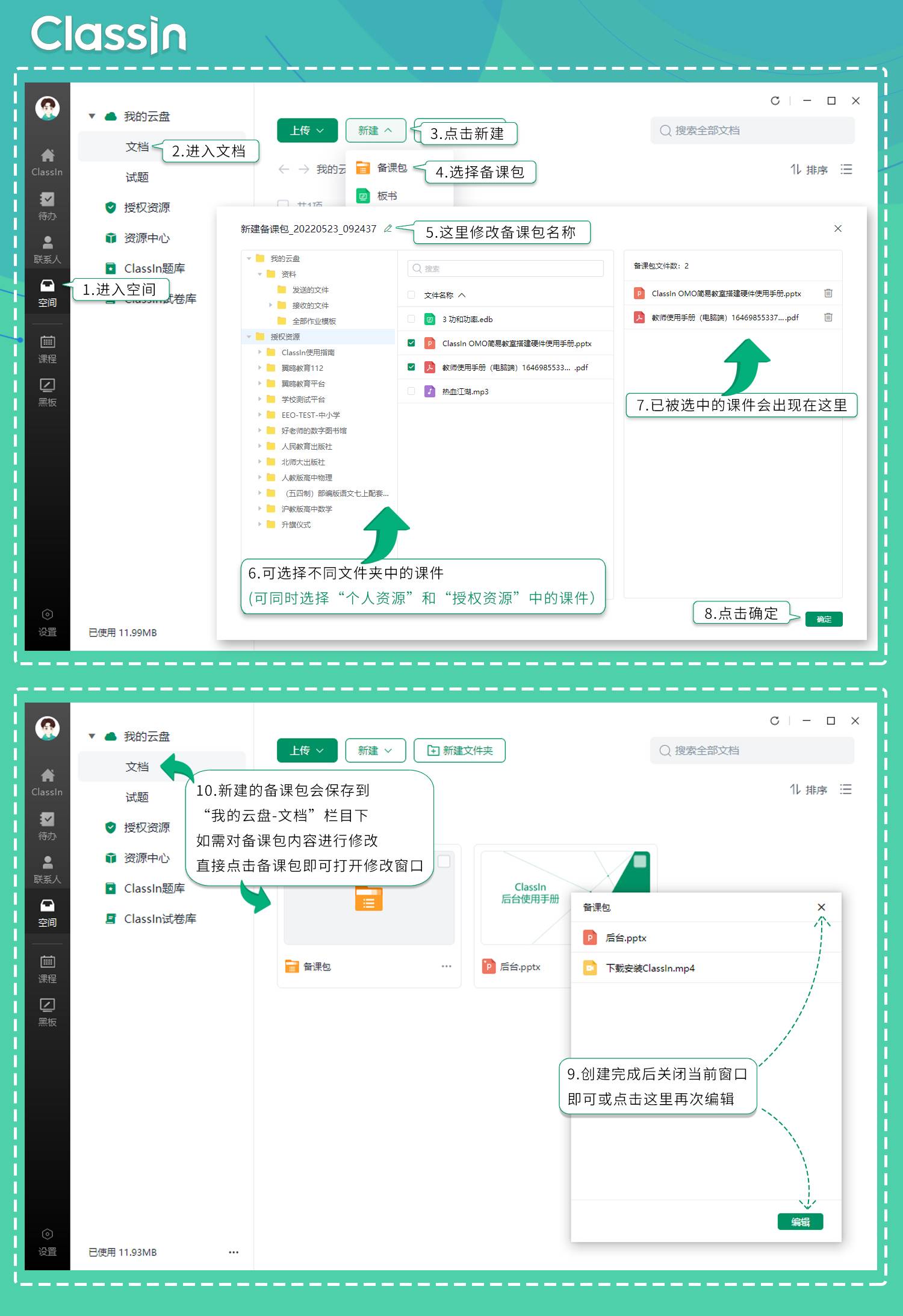Check the 3 功和功率.edb file checkbox
The image size is (903, 1316).
(x=411, y=319)
